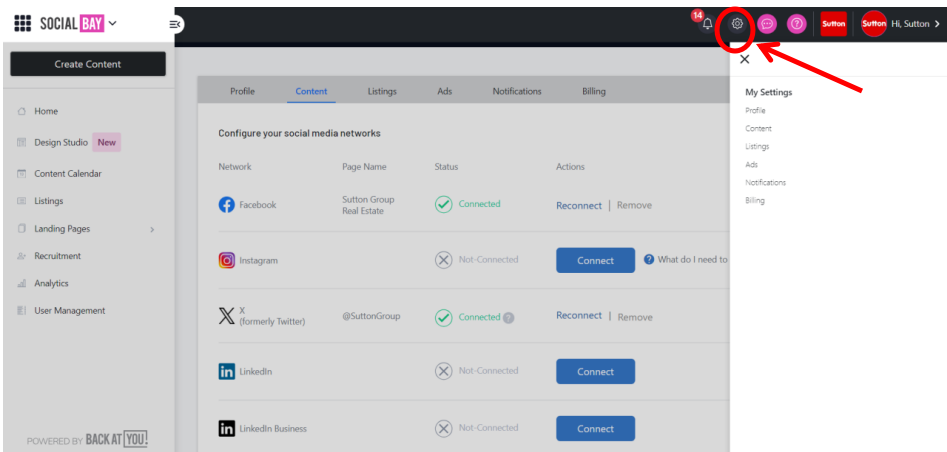The height and width of the screenshot is (452, 947).
Task: Remove the X (Twitter) connection
Action: coord(635,317)
